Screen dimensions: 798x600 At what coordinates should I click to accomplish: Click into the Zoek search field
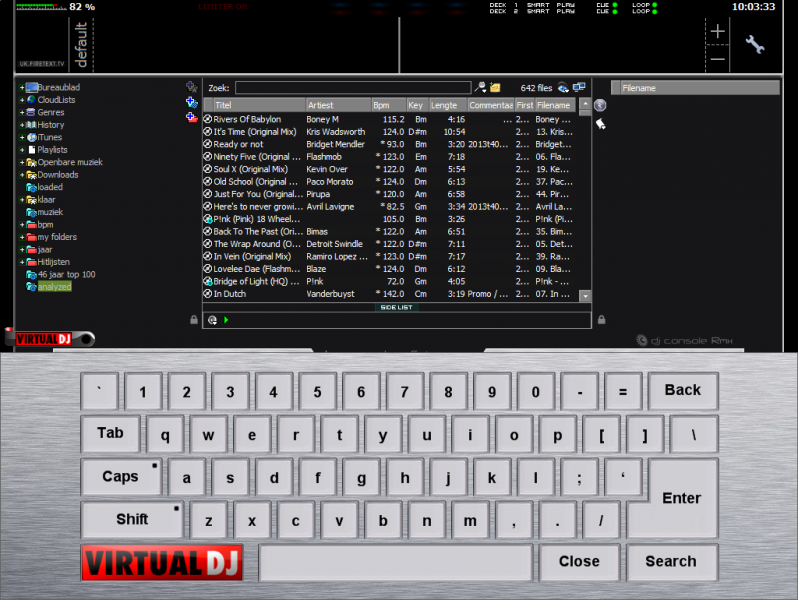pyautogui.click(x=353, y=88)
